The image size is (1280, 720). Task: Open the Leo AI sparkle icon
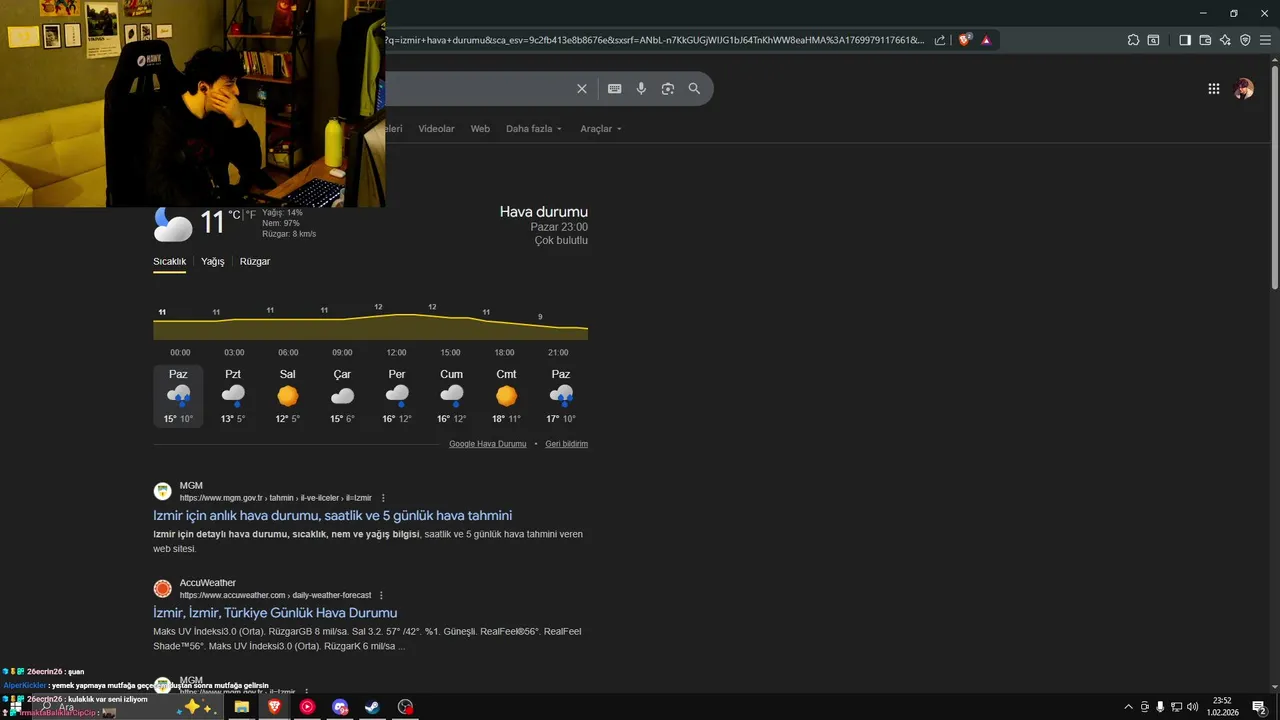1225,40
